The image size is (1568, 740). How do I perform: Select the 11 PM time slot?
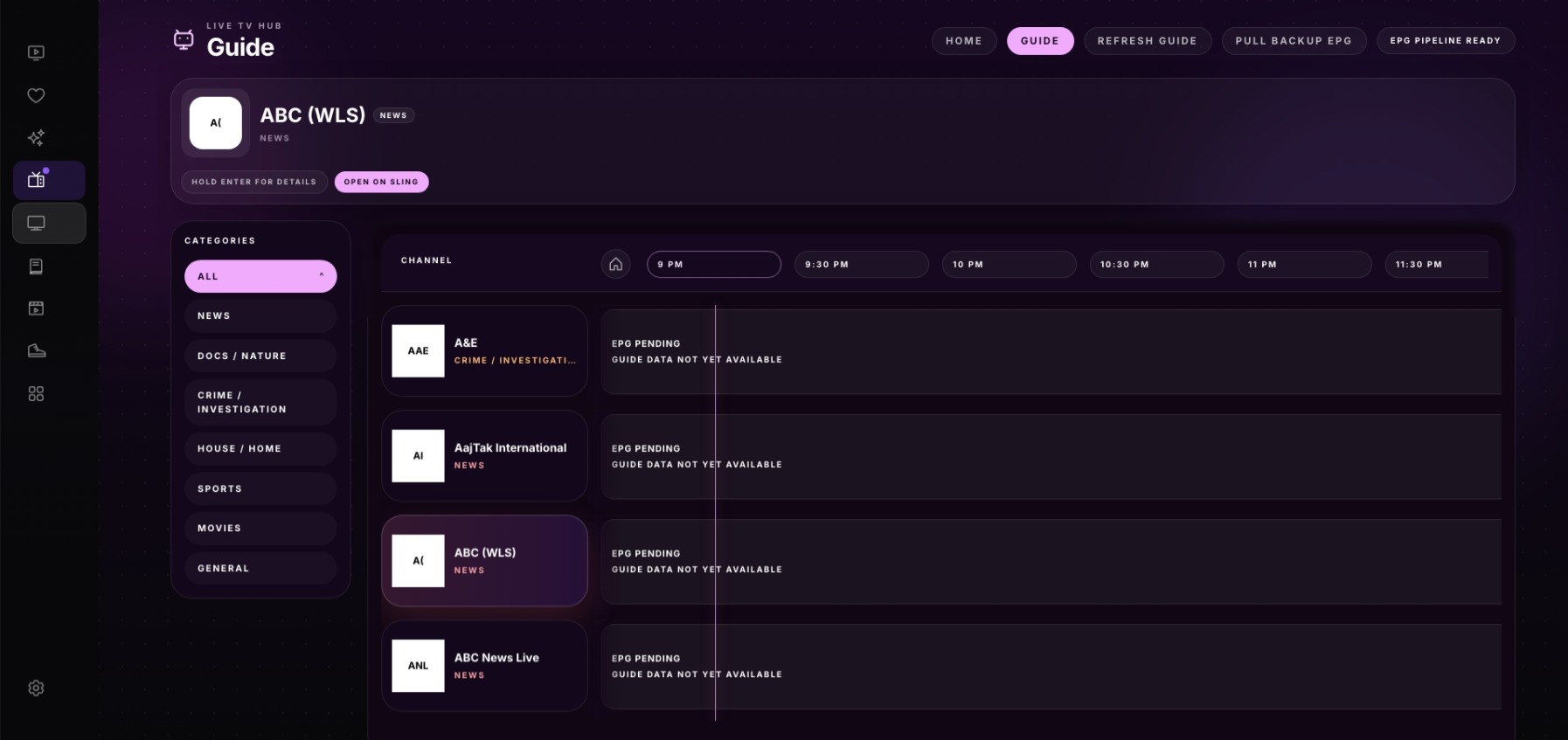coord(1304,265)
